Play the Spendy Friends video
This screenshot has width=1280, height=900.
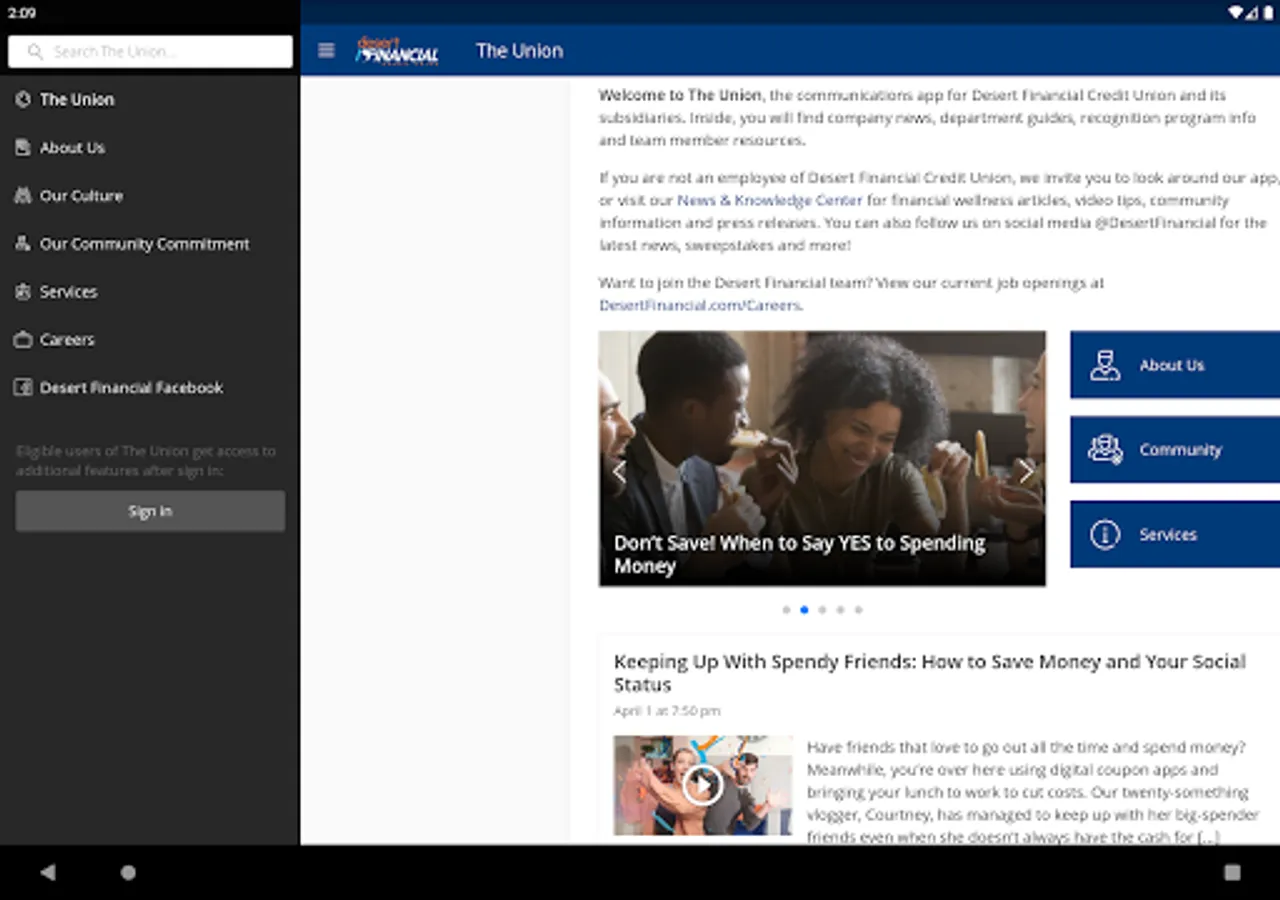(x=703, y=785)
